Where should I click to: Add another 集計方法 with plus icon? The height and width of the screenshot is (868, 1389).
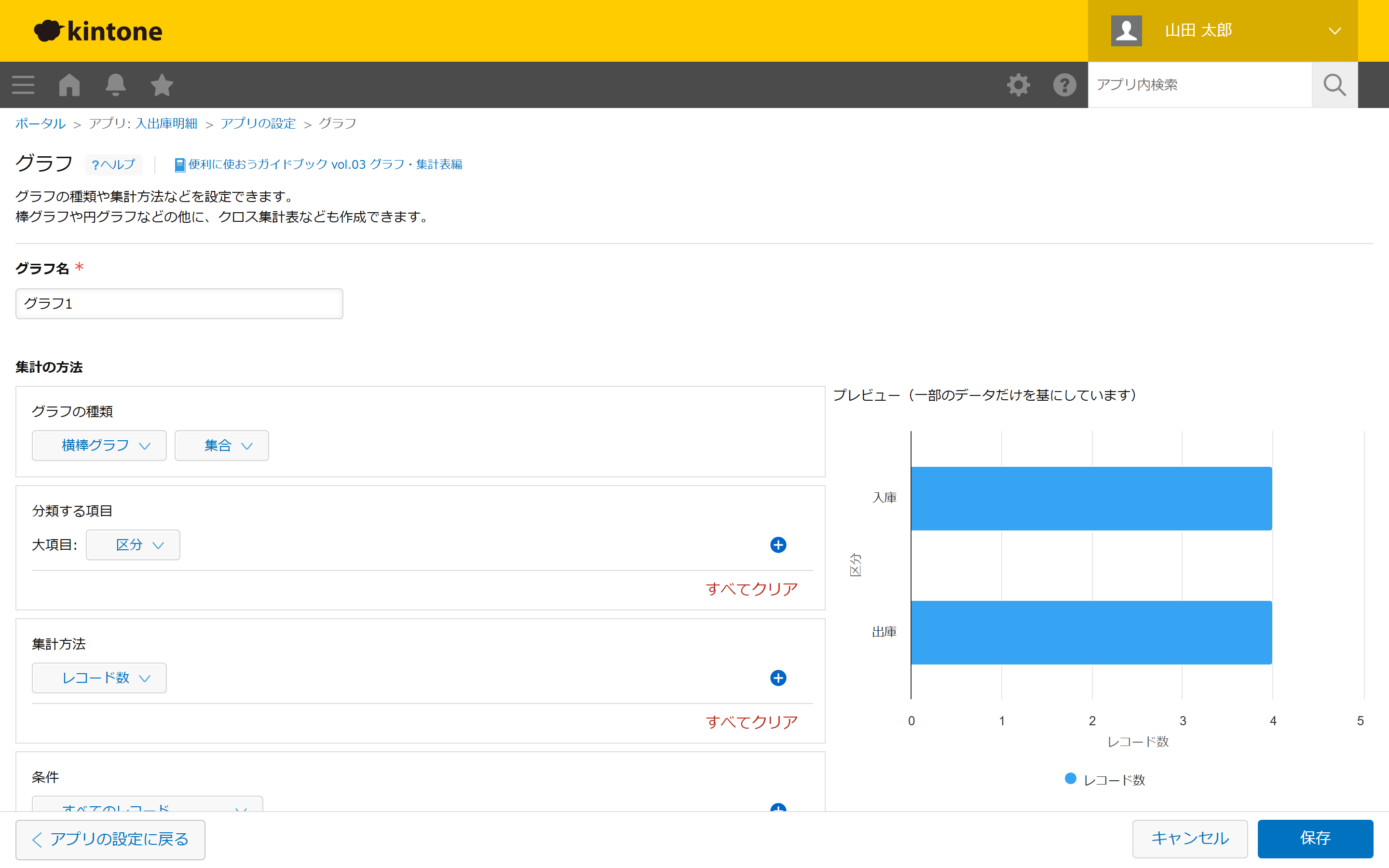tap(778, 678)
